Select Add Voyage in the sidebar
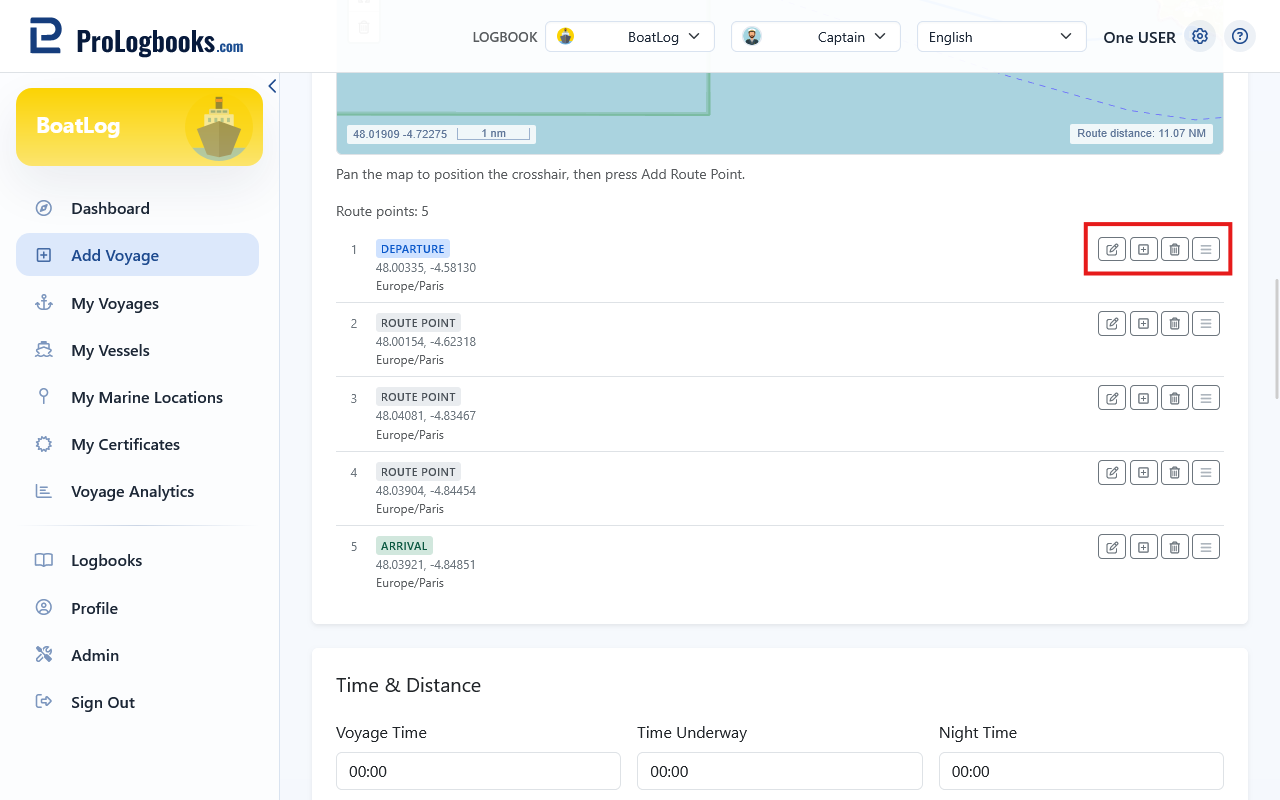Image resolution: width=1280 pixels, height=800 pixels. 137,255
